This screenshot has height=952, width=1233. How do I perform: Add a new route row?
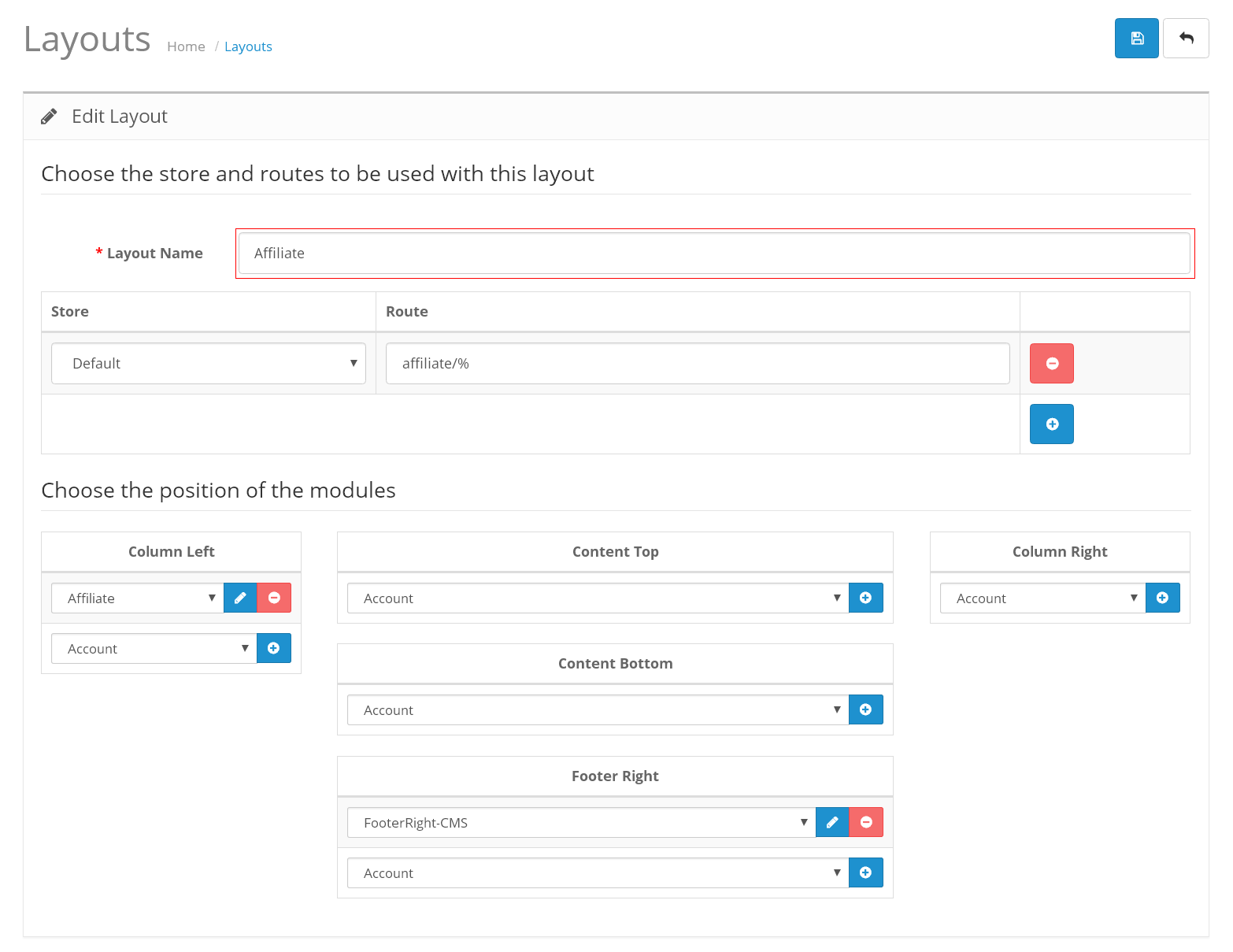1051,424
